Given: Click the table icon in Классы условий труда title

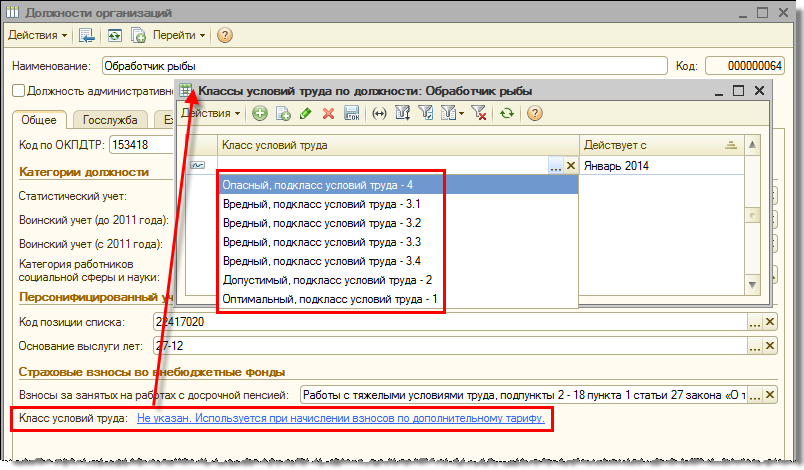Looking at the screenshot, I should [186, 91].
